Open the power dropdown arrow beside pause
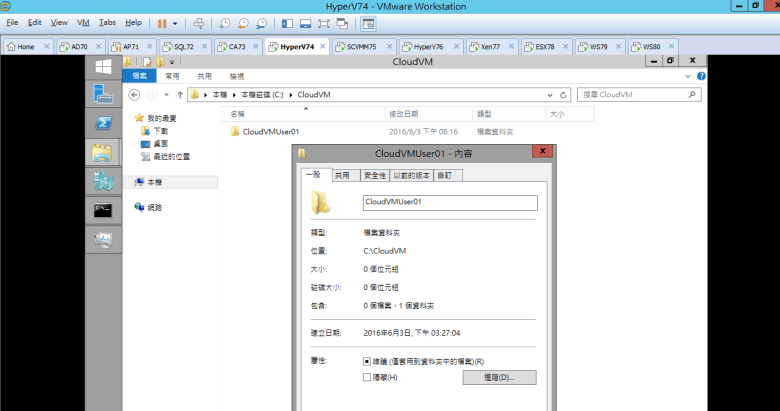 (176, 22)
